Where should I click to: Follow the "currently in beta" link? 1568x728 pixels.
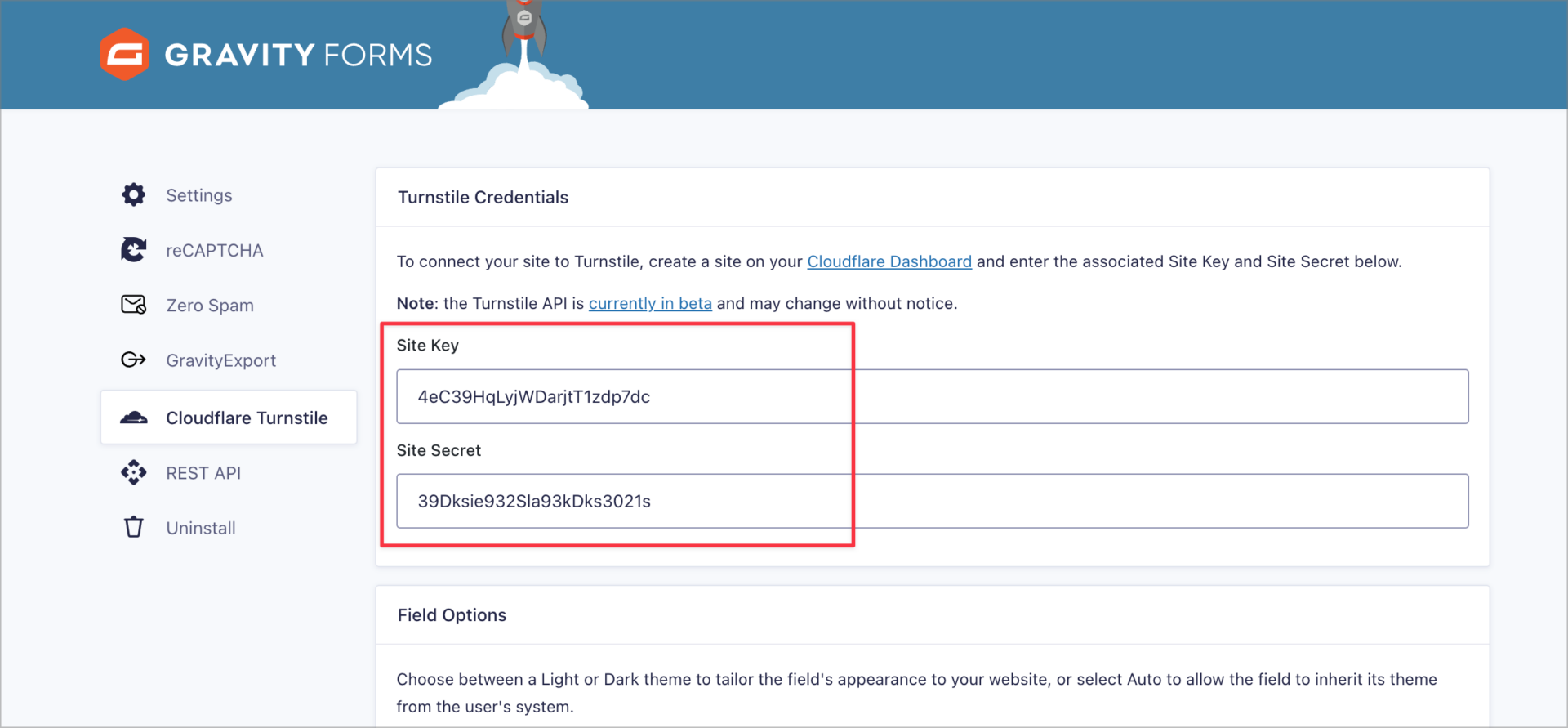pos(650,303)
